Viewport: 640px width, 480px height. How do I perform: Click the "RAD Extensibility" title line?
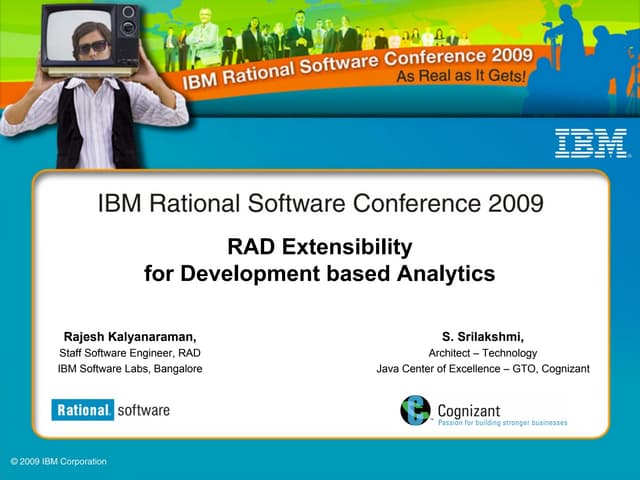pos(320,246)
